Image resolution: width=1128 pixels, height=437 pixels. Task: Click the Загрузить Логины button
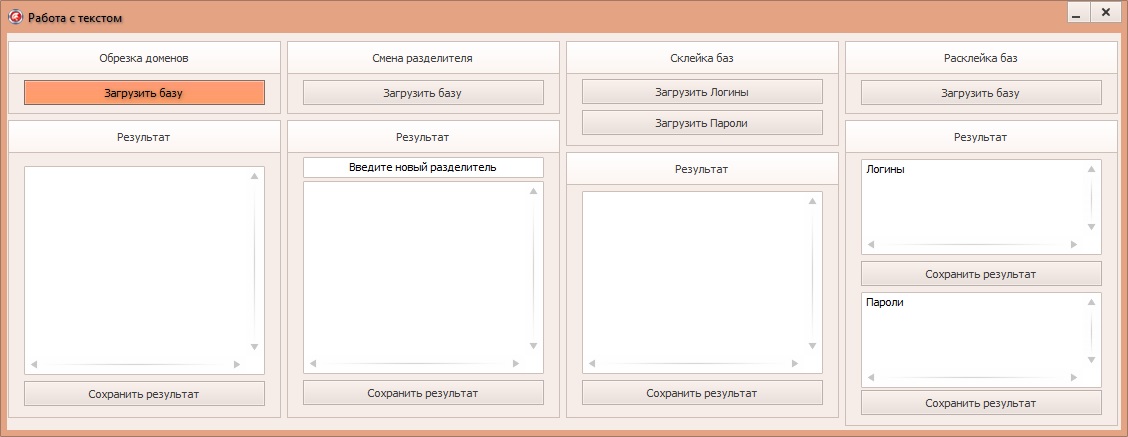702,92
